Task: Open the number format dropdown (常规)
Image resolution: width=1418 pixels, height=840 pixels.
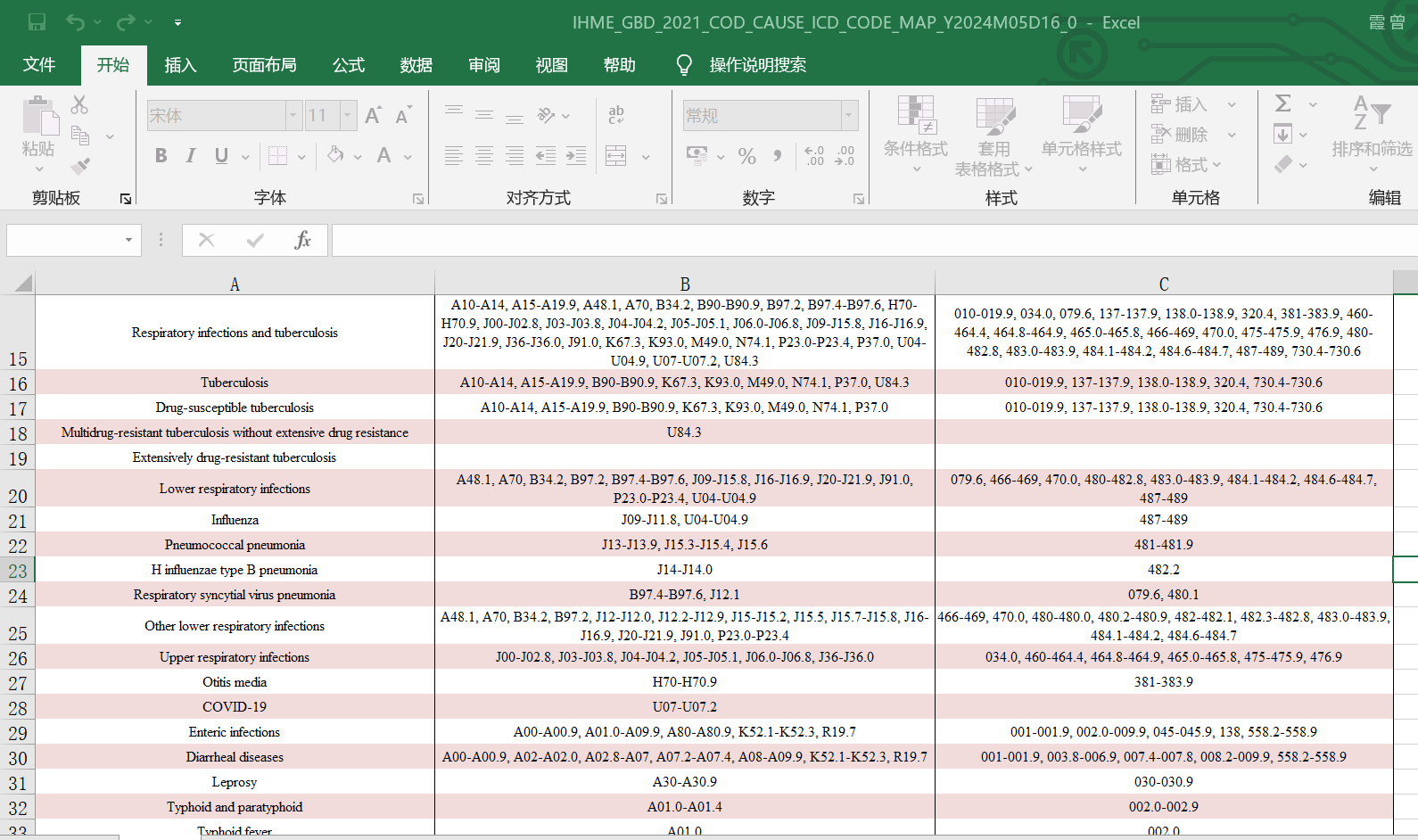Action: click(x=849, y=115)
